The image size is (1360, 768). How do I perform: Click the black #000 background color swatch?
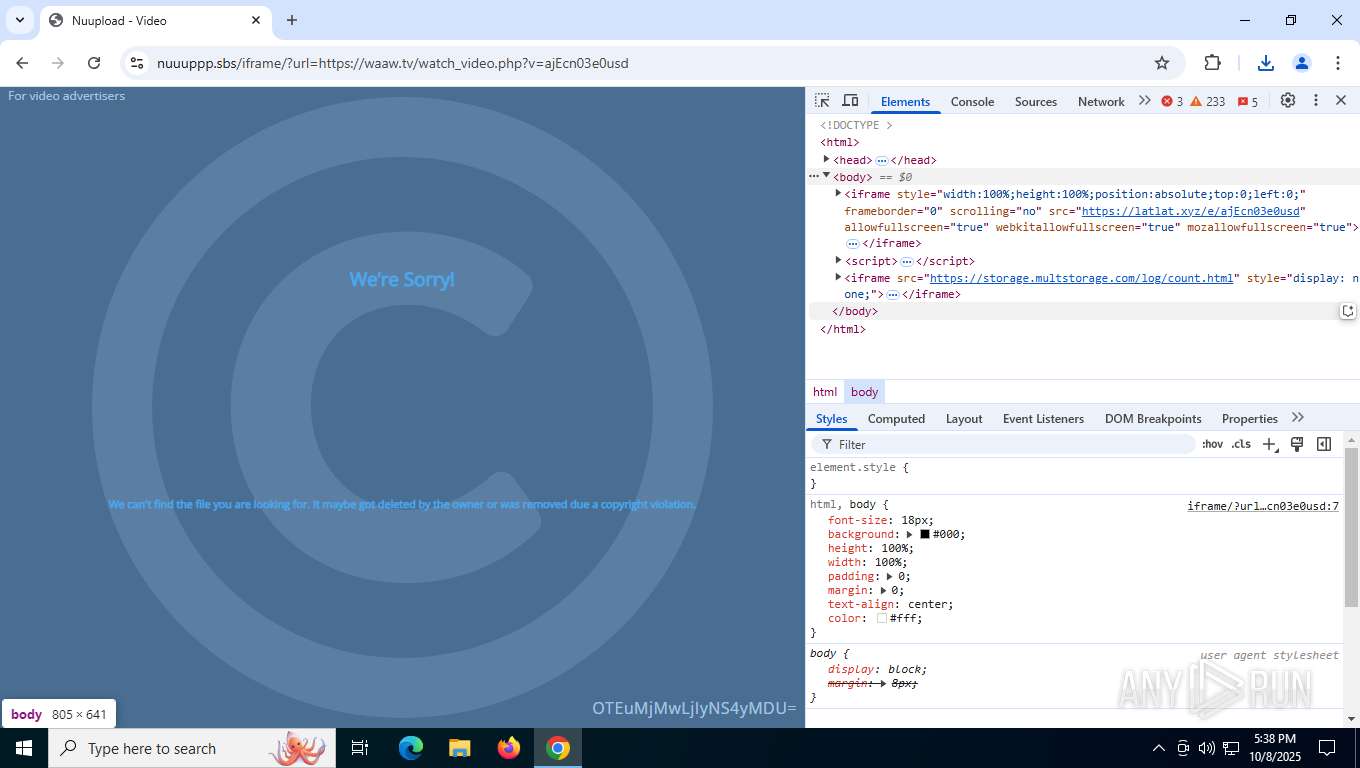(x=925, y=534)
